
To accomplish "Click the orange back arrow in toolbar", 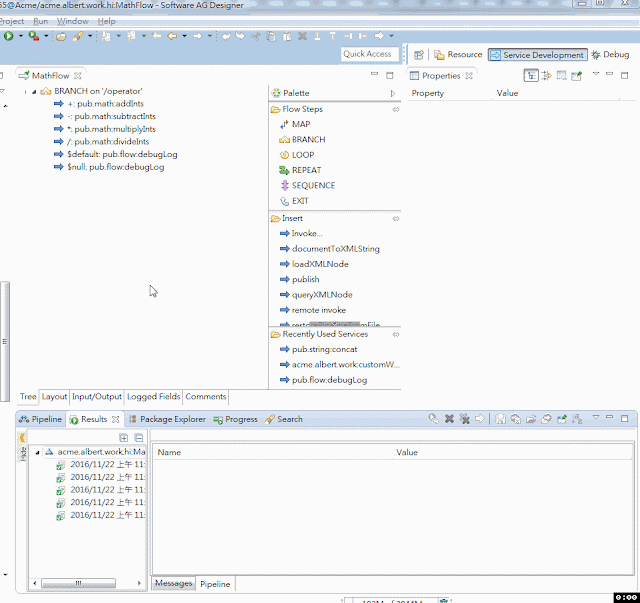I will pos(173,36).
